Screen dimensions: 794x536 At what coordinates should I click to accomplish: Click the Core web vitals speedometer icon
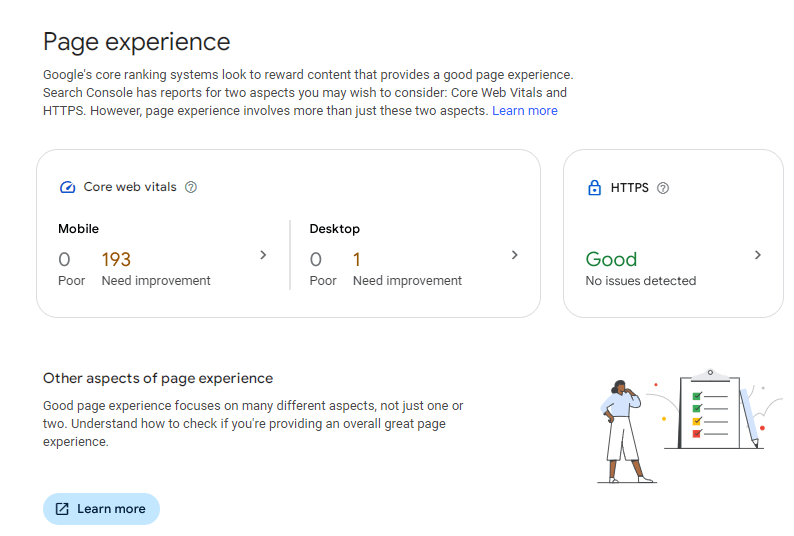click(67, 187)
